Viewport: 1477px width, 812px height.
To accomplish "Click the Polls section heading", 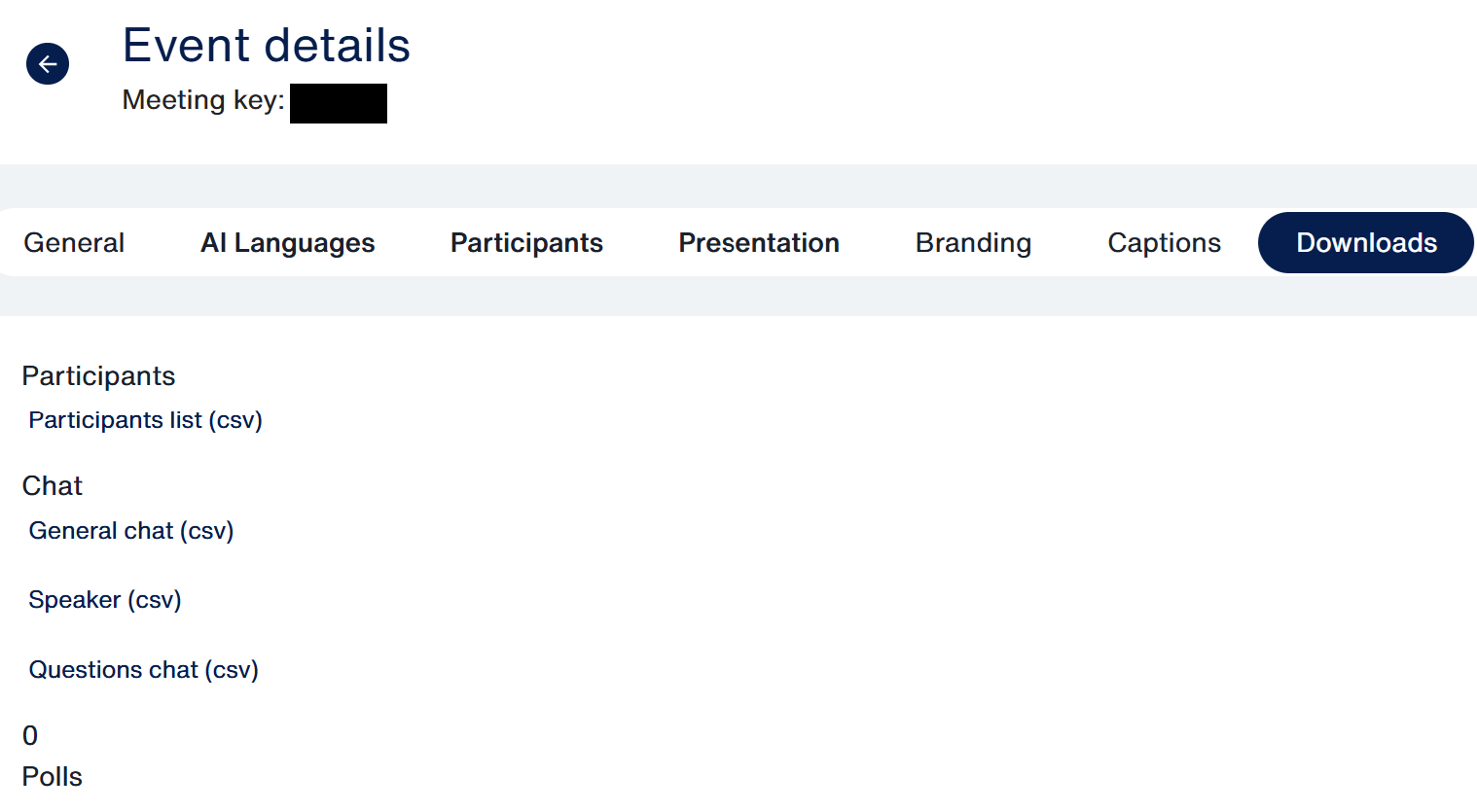I will click(x=53, y=777).
